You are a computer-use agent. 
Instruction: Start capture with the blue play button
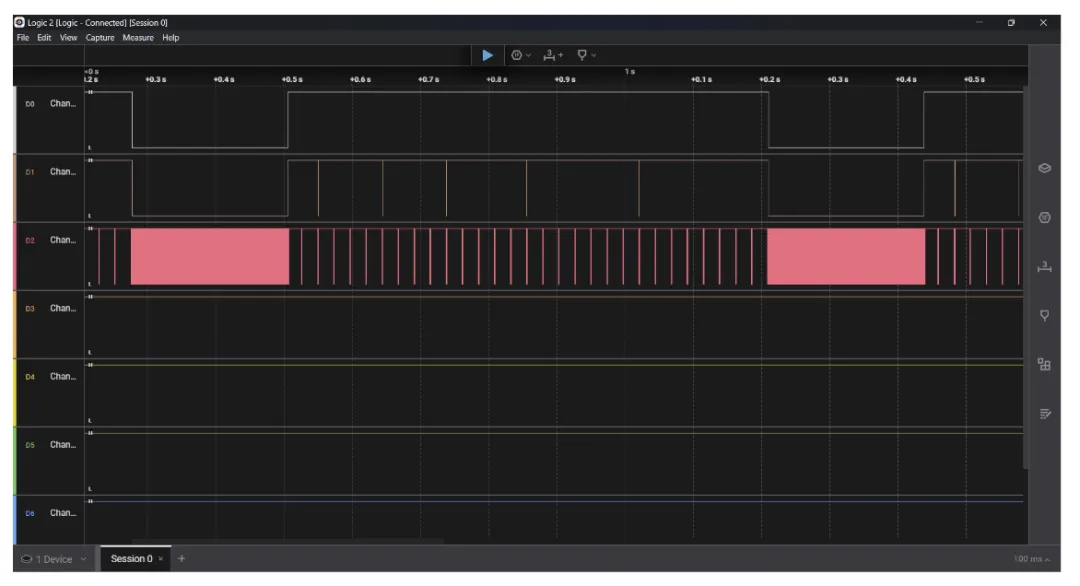[x=487, y=55]
